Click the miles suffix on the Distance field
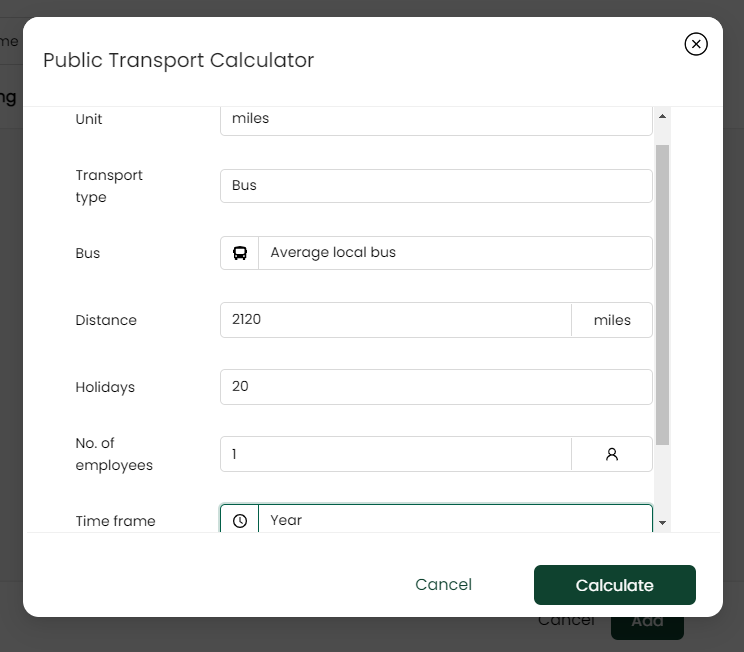Screen dimensions: 744x652 [612, 320]
